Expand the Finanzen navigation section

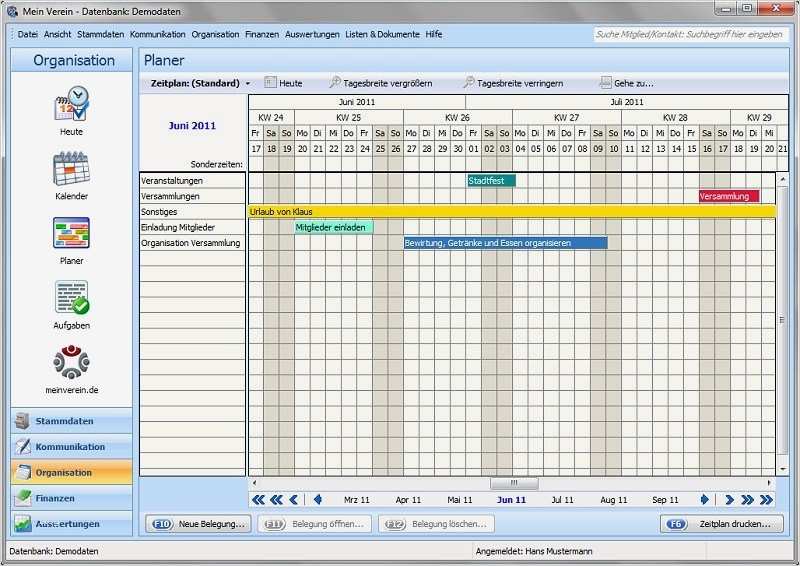[x=71, y=498]
